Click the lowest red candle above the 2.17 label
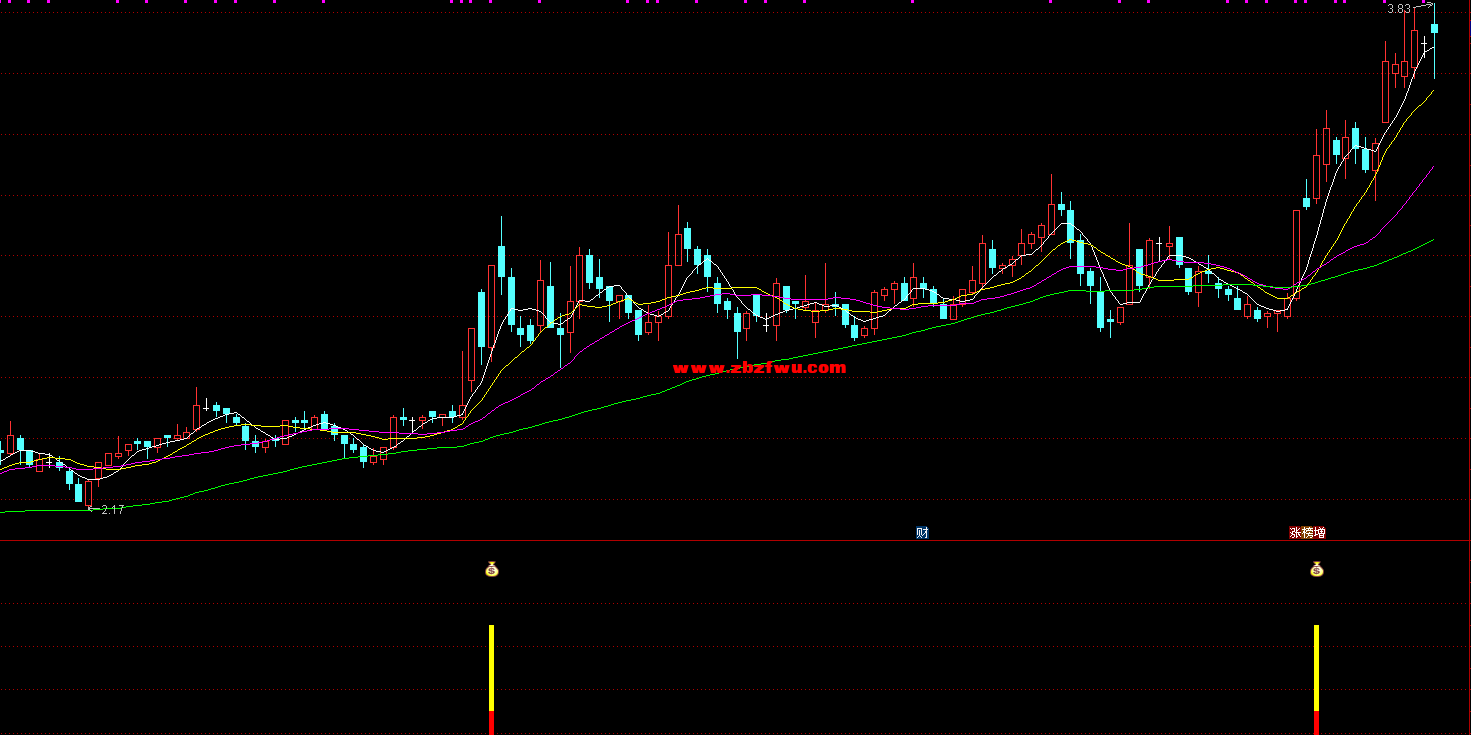Screen dimensions: 1471x735 click(89, 492)
